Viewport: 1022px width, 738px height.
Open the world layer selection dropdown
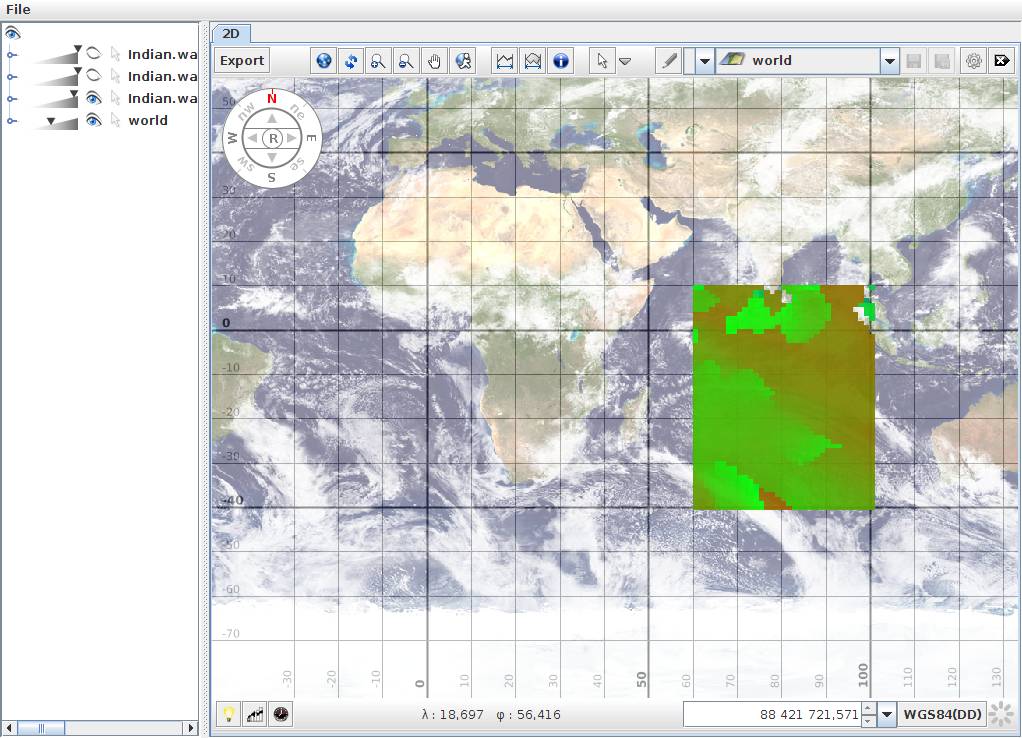pos(889,61)
